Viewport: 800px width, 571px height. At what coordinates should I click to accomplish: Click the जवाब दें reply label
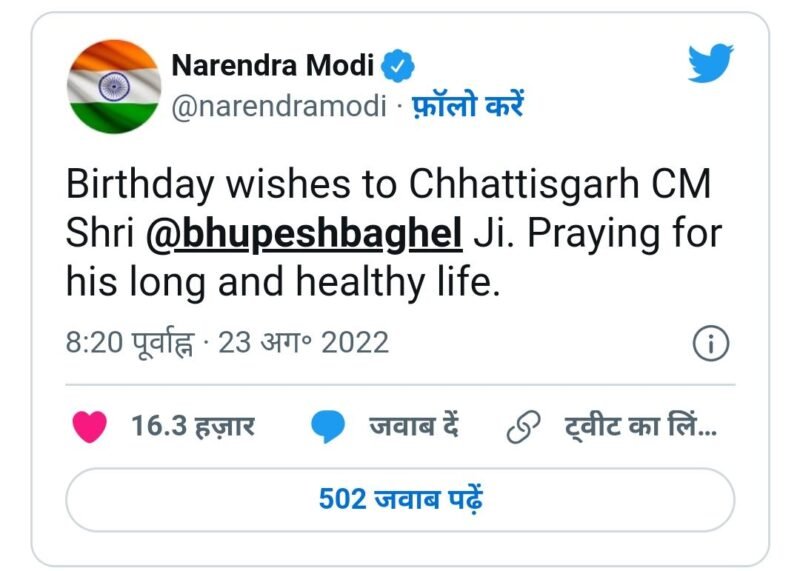coord(413,427)
